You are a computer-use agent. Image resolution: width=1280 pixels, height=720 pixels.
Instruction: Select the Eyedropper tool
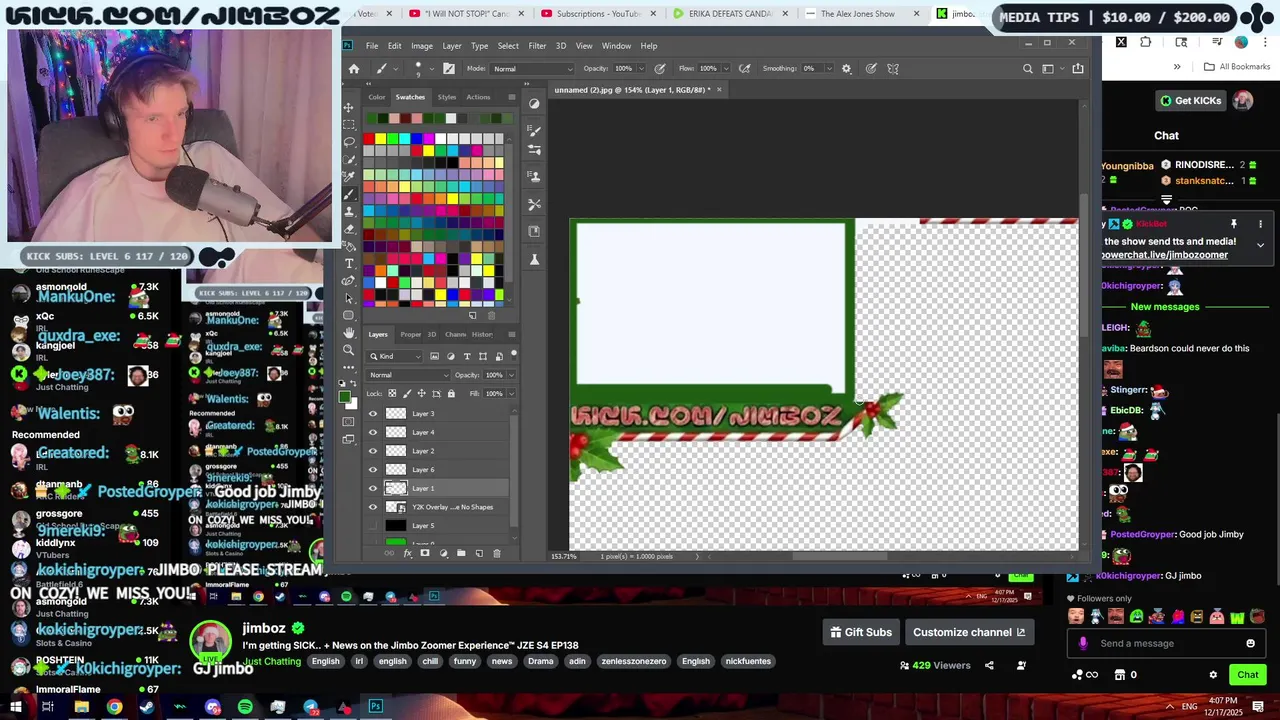pyautogui.click(x=348, y=176)
